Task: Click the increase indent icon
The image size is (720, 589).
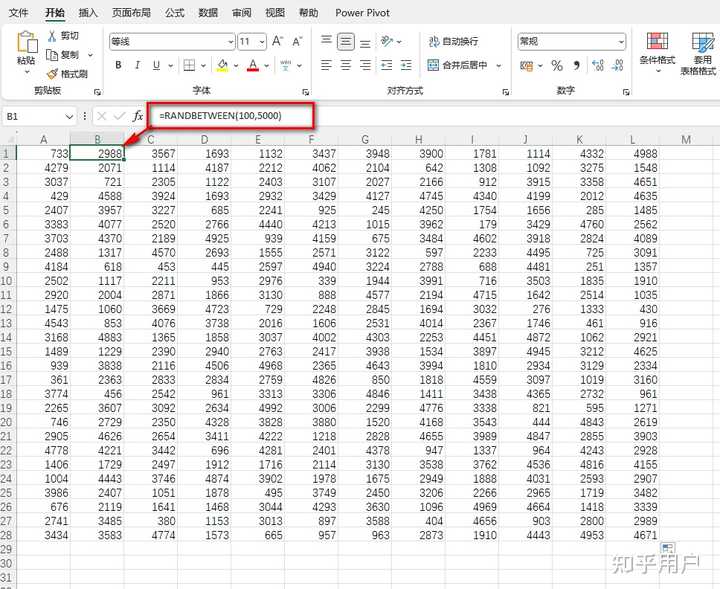Action: tap(406, 65)
